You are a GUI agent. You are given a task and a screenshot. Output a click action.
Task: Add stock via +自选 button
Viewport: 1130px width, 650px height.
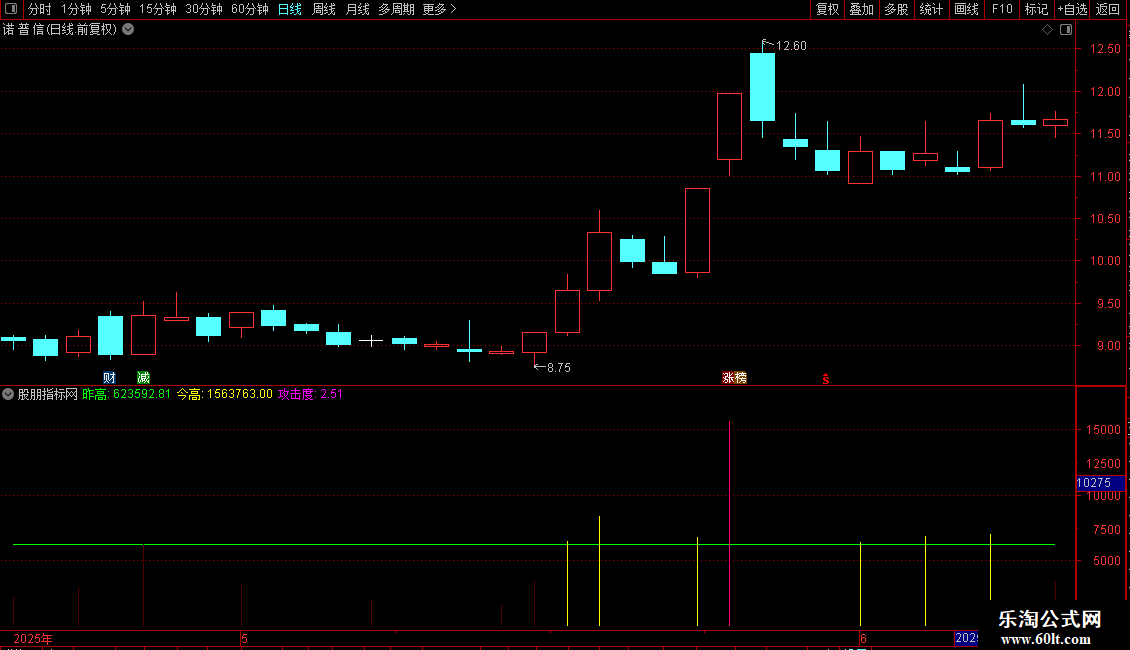1072,9
